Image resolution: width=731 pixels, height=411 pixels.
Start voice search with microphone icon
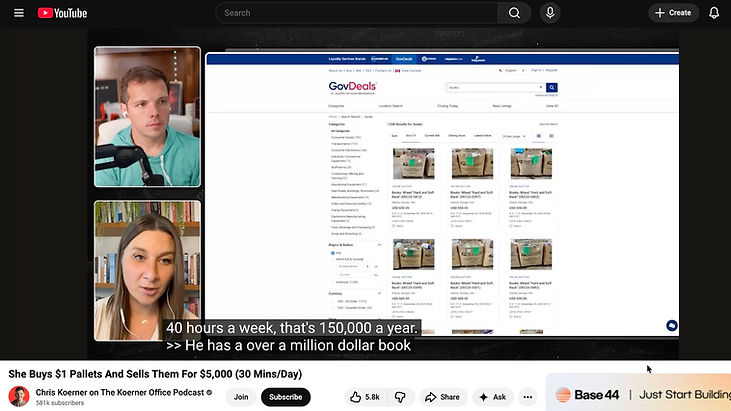coord(550,13)
